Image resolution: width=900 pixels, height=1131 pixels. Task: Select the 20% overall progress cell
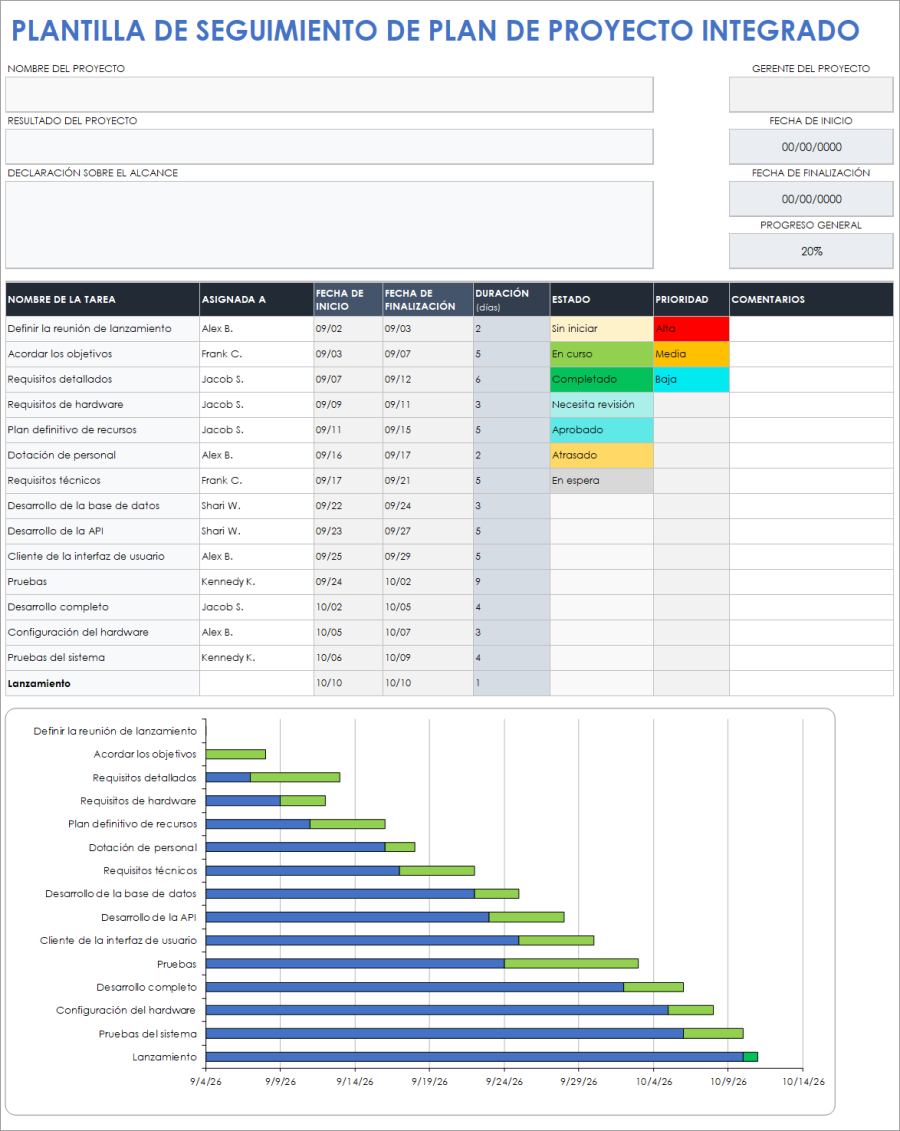(x=811, y=250)
